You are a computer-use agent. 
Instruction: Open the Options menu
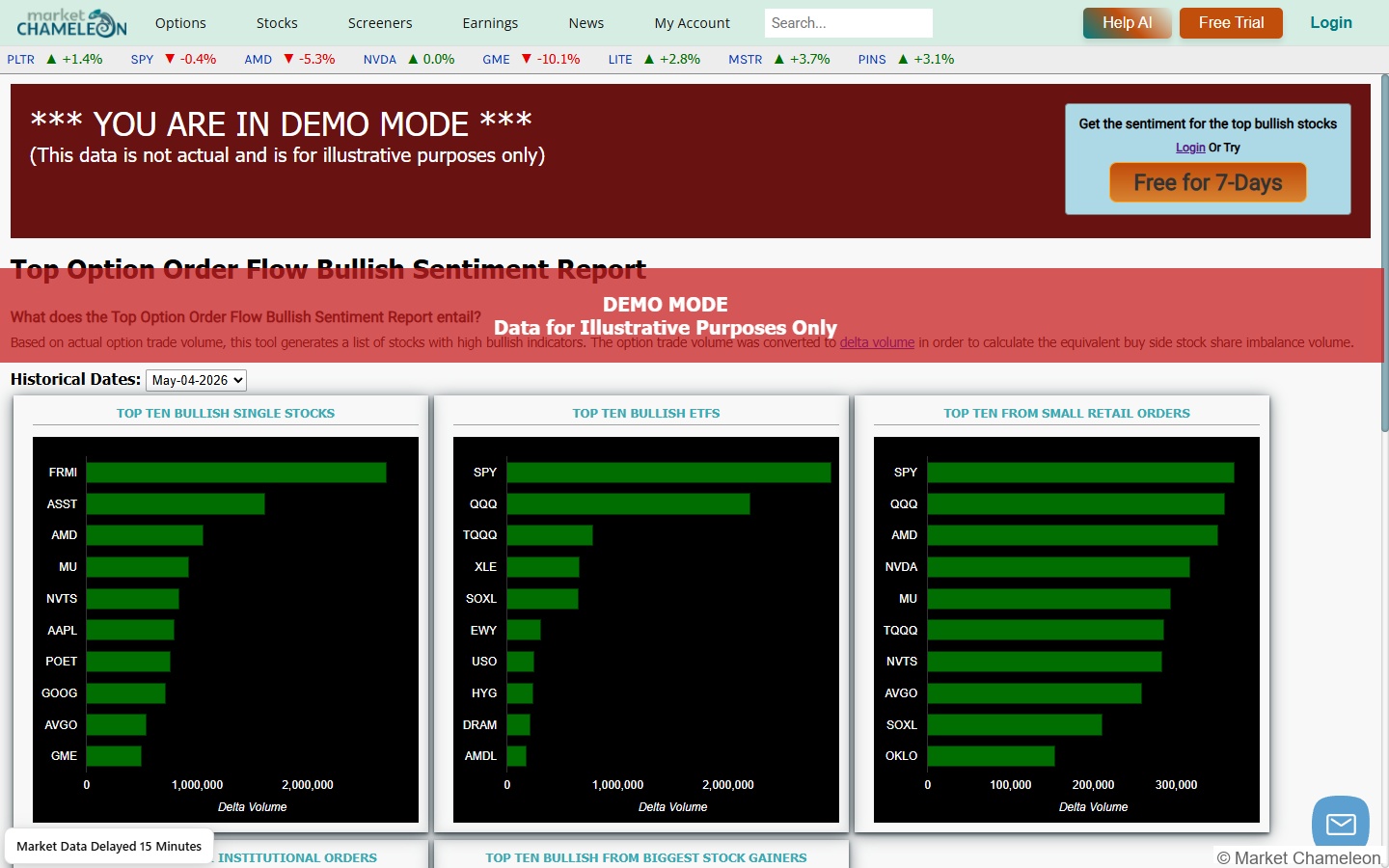tap(180, 23)
